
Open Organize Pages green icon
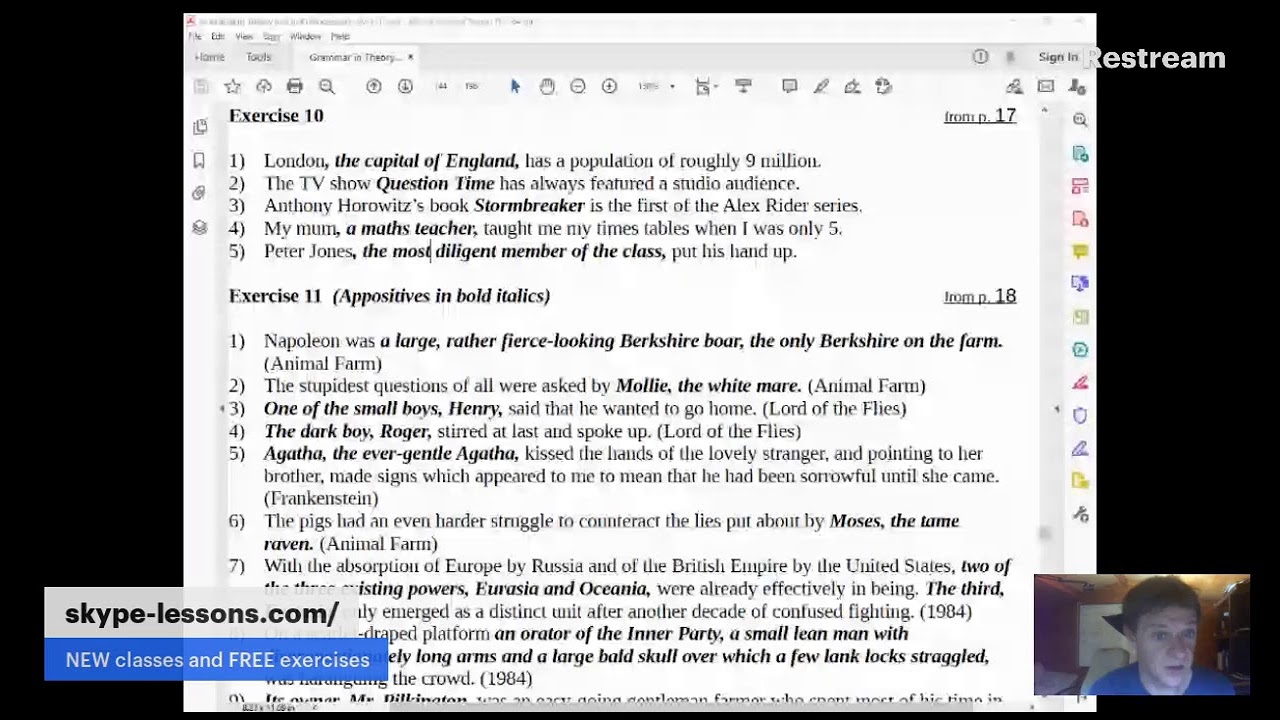pyautogui.click(x=1080, y=317)
